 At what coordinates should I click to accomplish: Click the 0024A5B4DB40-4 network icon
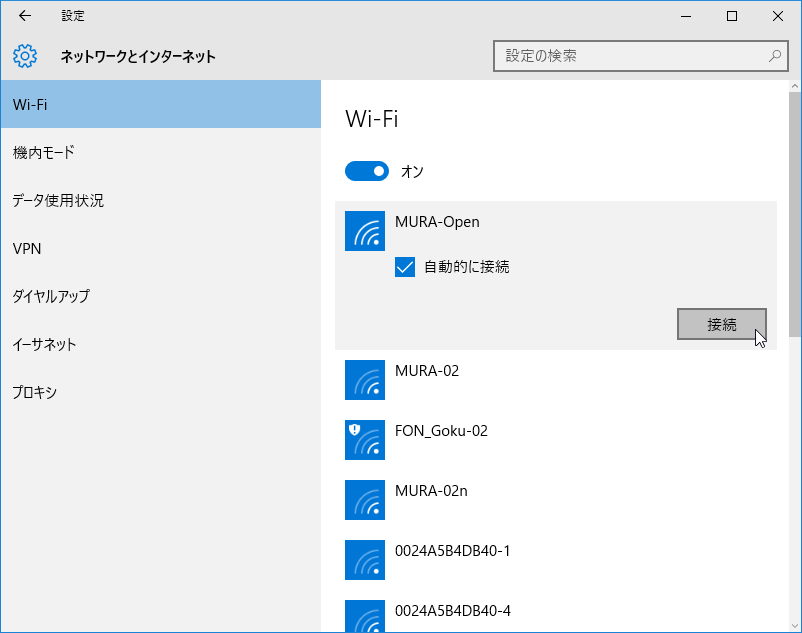[365, 616]
